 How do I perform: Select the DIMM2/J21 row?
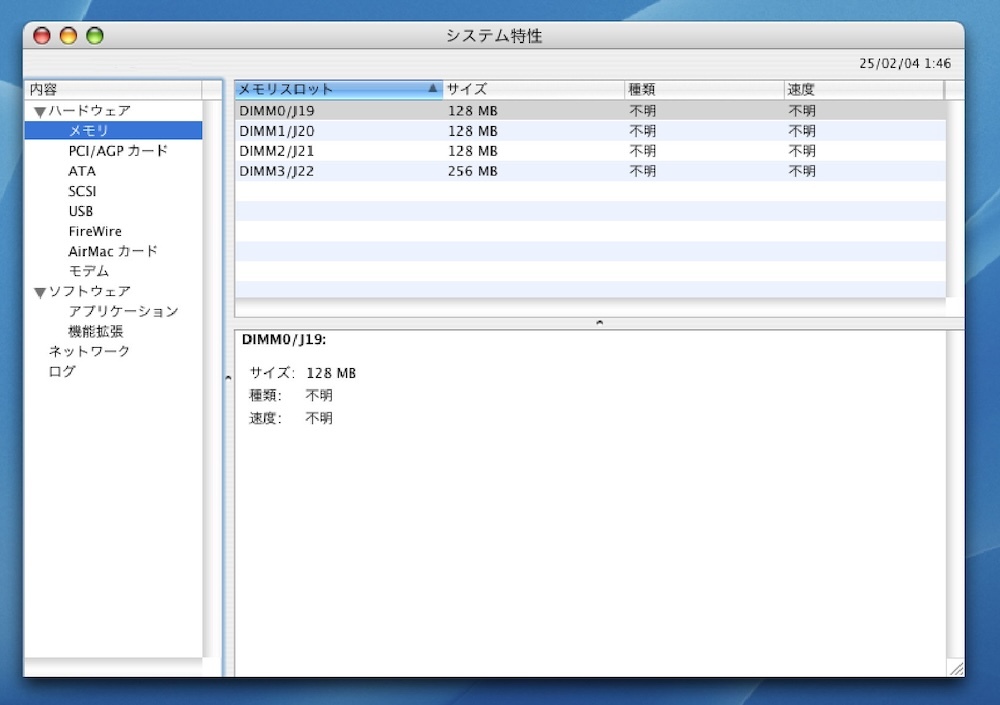click(590, 151)
